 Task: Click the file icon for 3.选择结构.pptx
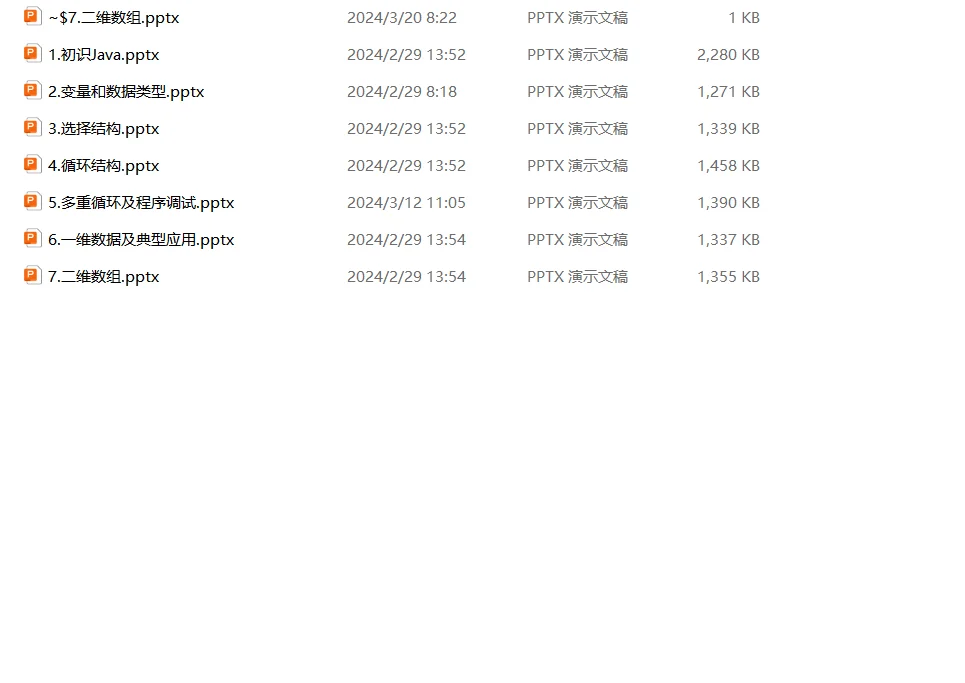coord(32,127)
